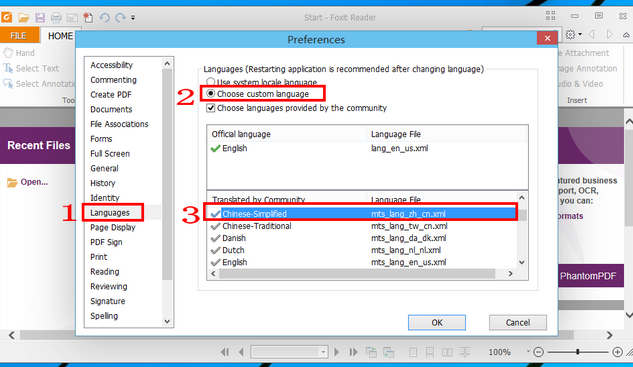Toggle Choose languages provided by the community checkbox

click(210, 108)
